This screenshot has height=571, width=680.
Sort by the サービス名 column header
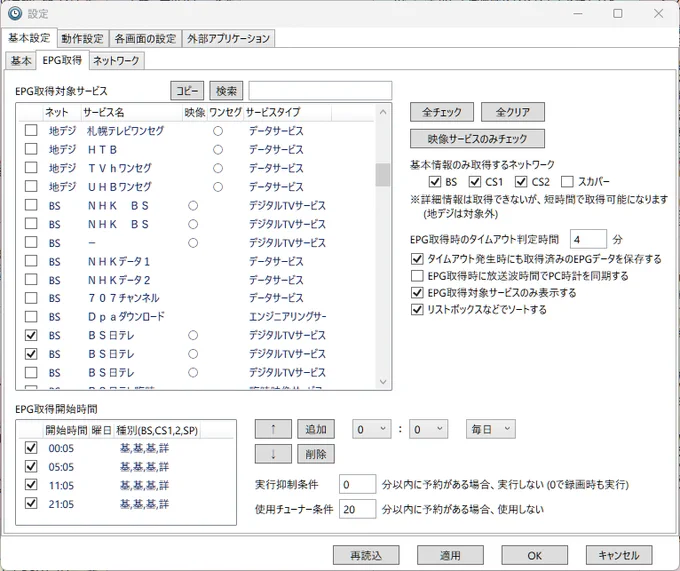(x=131, y=112)
